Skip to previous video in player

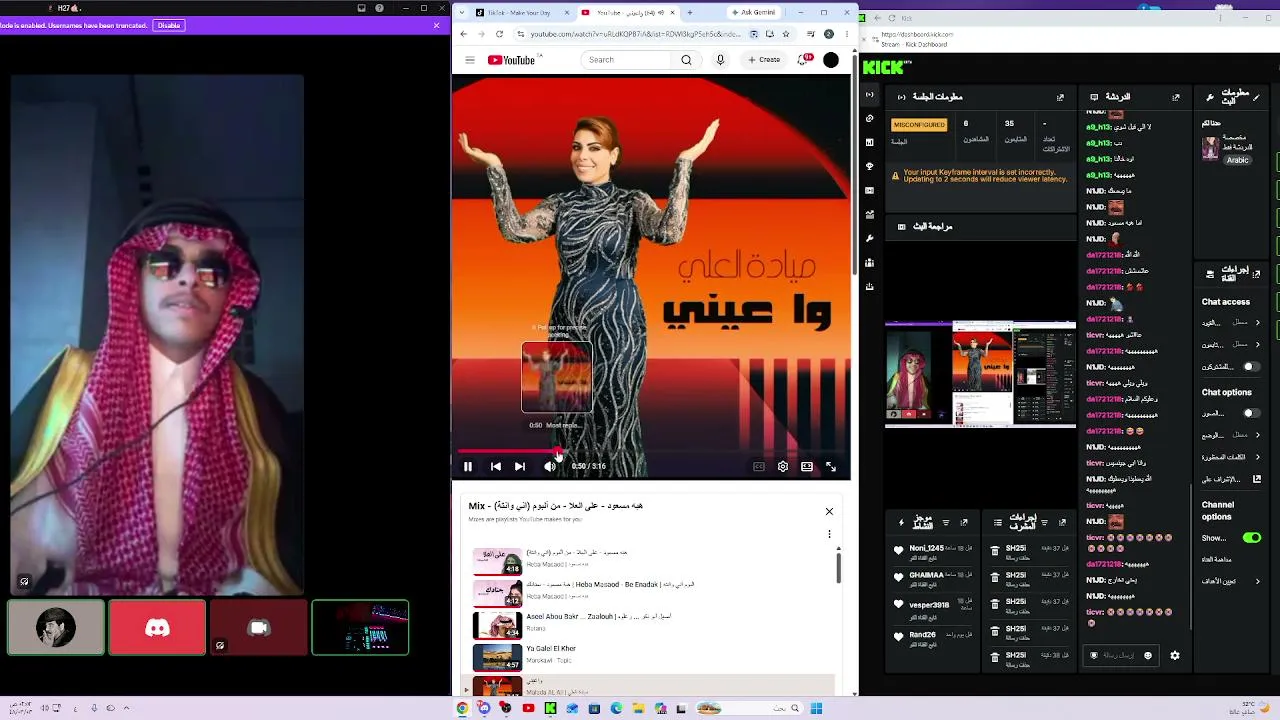click(496, 466)
